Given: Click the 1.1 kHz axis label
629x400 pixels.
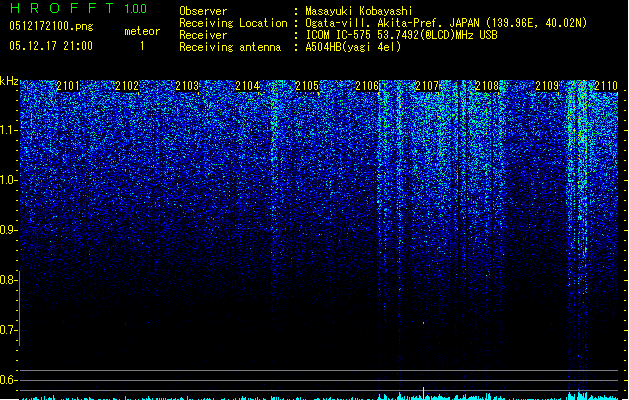Looking at the screenshot, I should pyautogui.click(x=7, y=130).
